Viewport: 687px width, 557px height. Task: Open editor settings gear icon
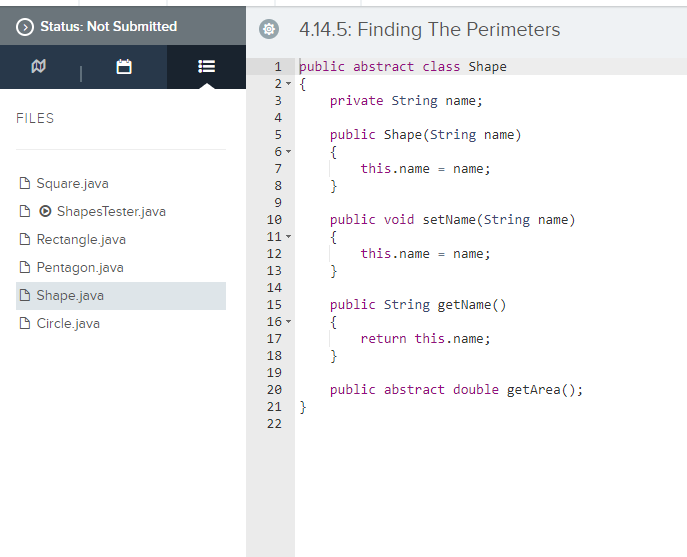[x=269, y=29]
